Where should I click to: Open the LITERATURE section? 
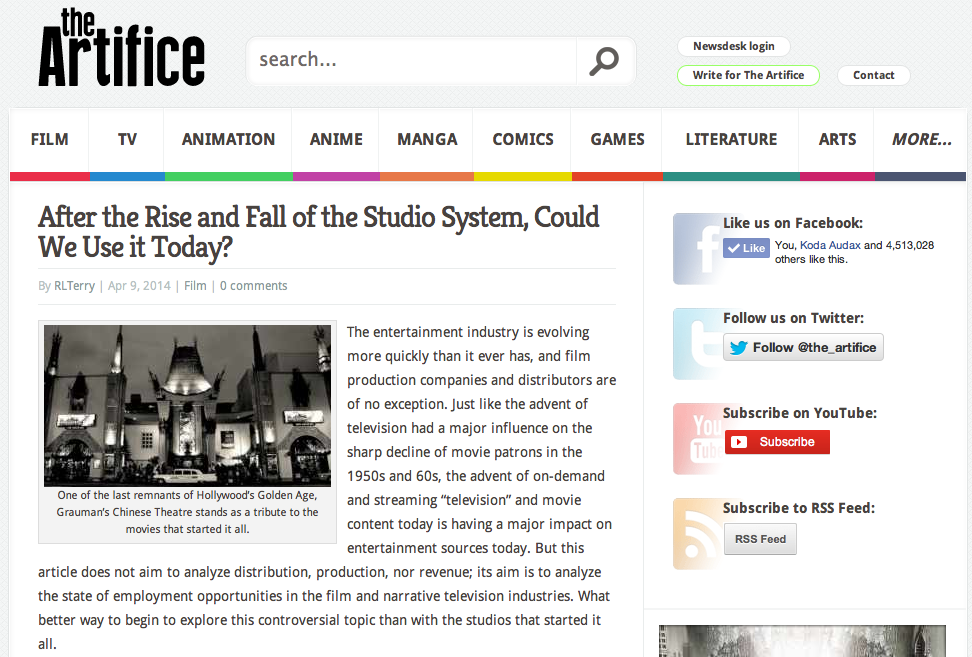(731, 140)
